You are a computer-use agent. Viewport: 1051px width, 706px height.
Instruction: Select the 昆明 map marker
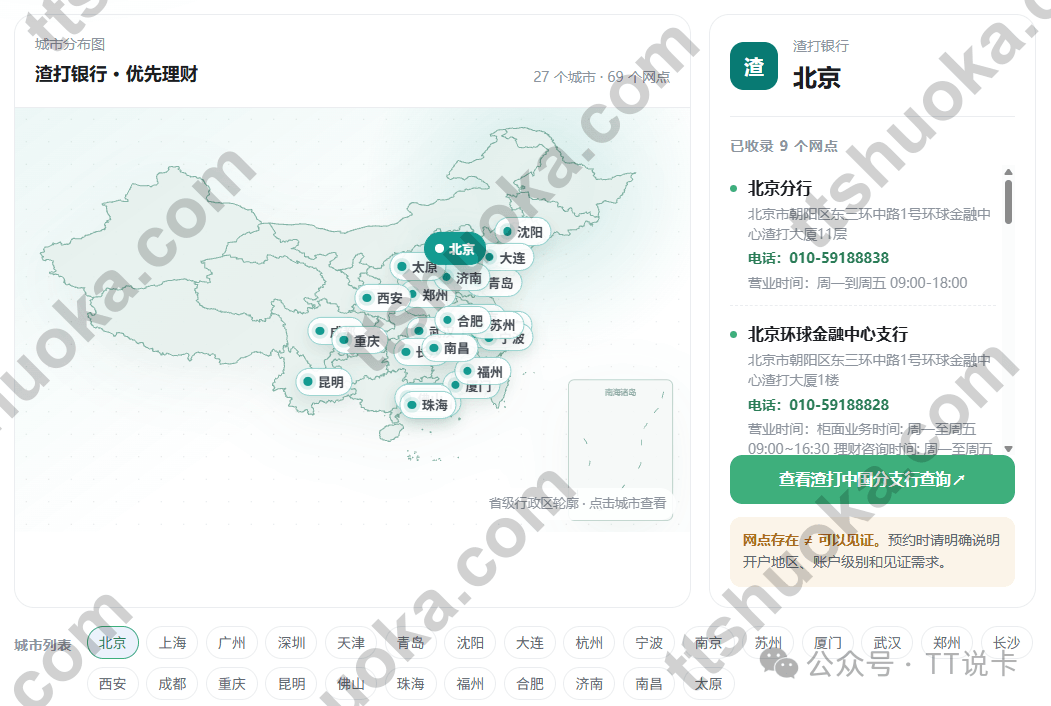click(324, 381)
